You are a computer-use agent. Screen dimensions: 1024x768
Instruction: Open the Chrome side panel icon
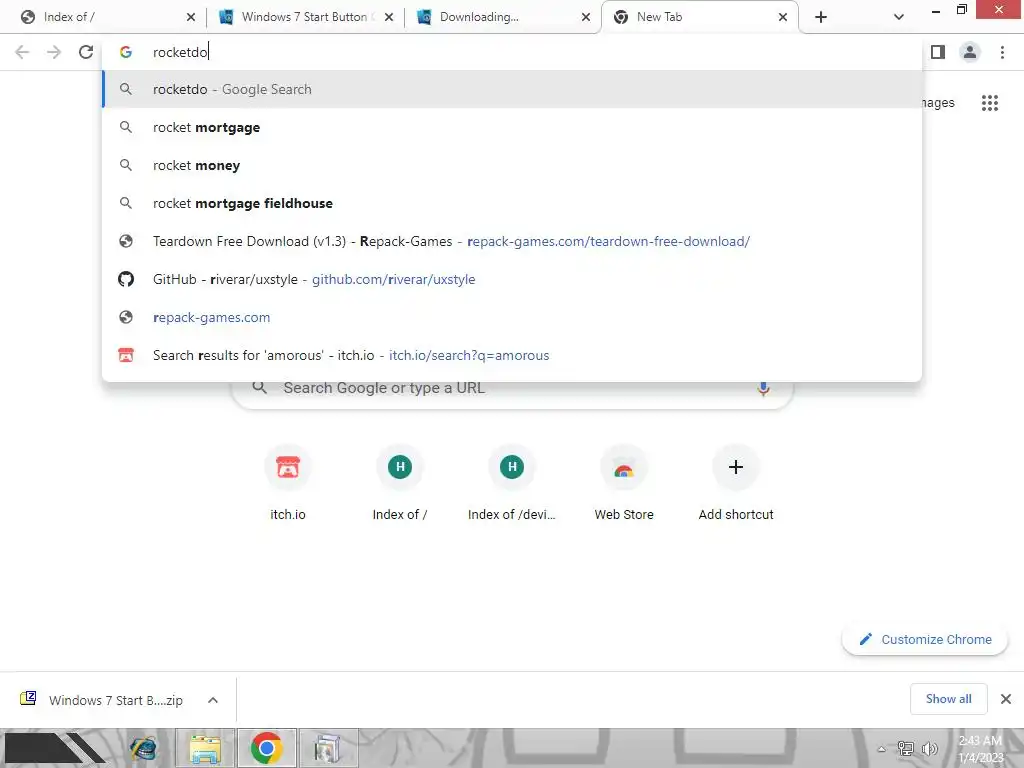tap(938, 52)
